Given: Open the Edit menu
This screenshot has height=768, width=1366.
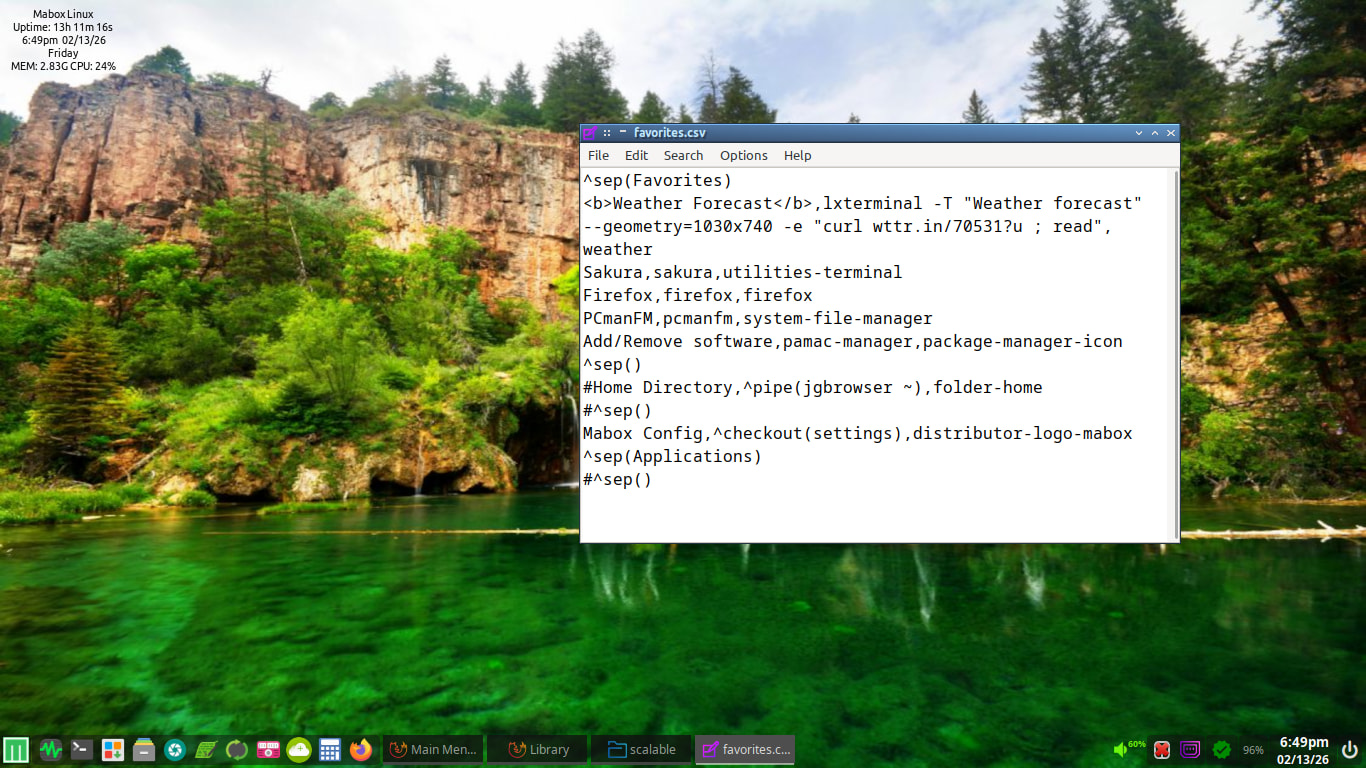Looking at the screenshot, I should tap(636, 155).
